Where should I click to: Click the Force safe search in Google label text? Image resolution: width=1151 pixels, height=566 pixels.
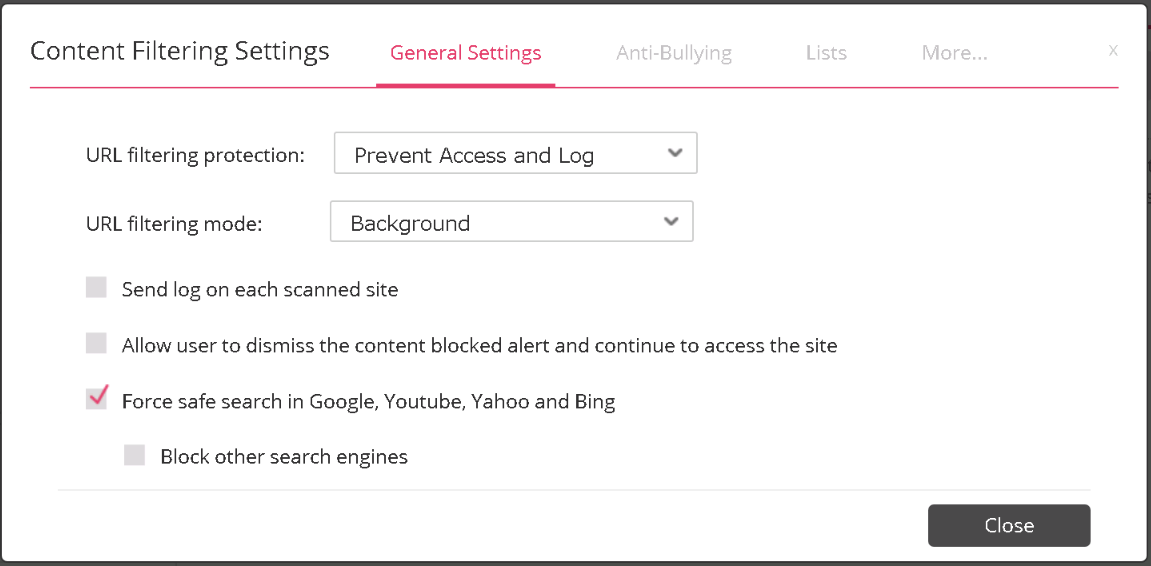pyautogui.click(x=368, y=402)
